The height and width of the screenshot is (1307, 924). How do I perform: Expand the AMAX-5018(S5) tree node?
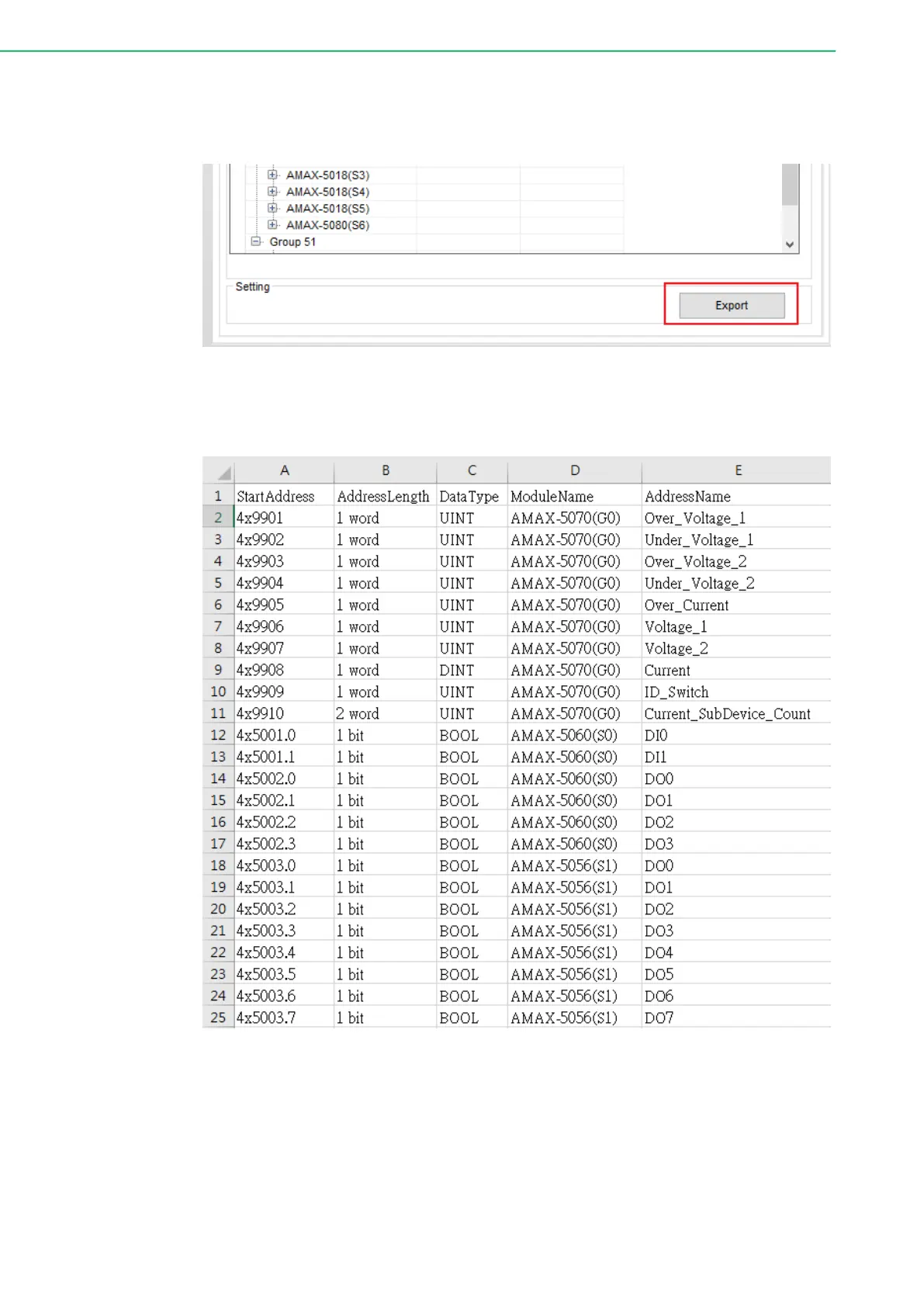click(x=272, y=208)
